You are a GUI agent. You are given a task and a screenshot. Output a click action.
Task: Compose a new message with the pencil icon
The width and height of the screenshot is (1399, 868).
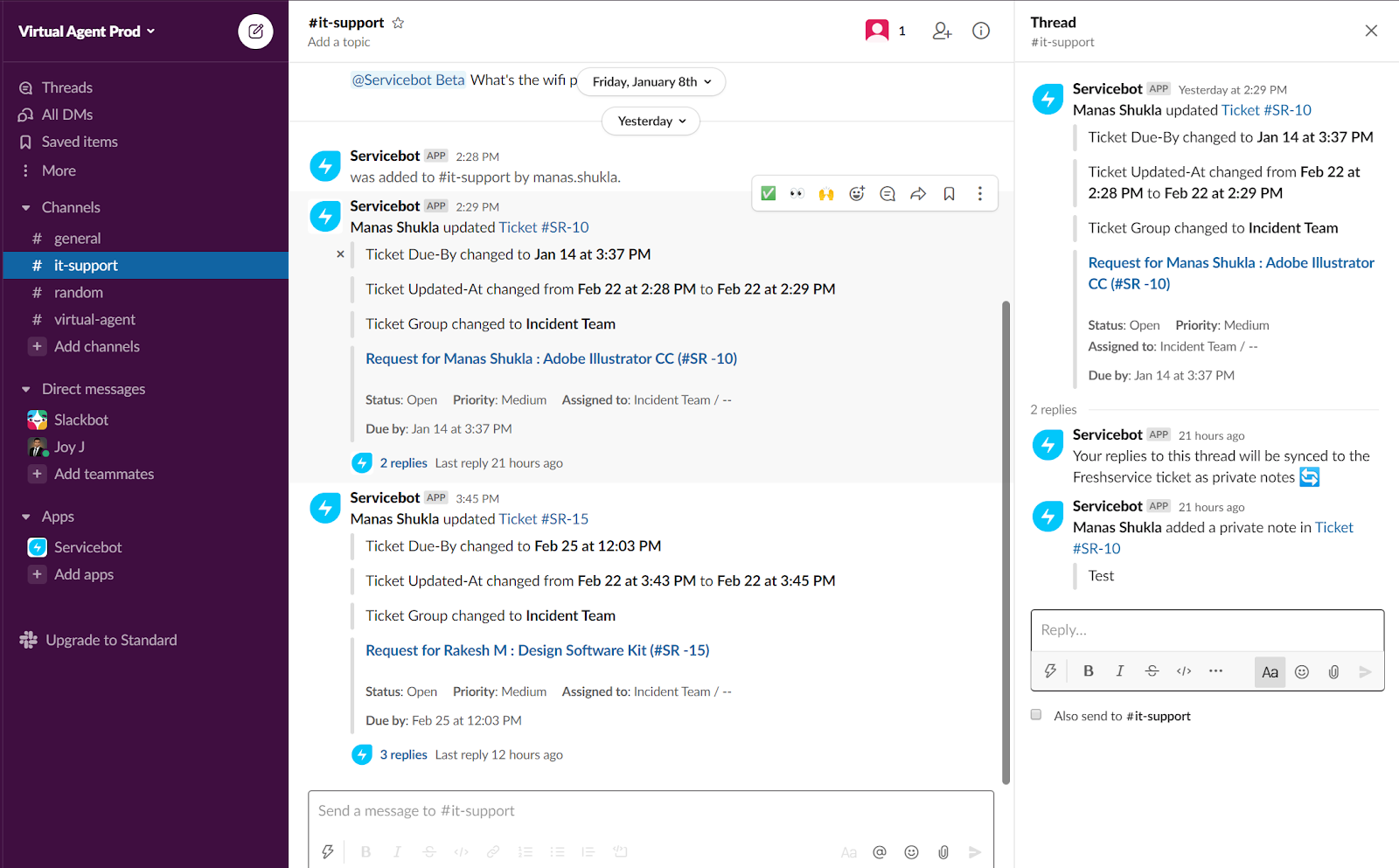(x=255, y=31)
